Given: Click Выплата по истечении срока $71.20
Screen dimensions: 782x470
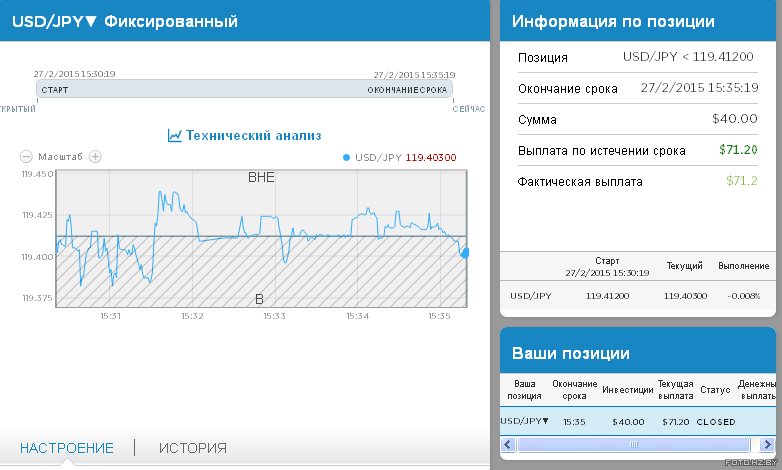Looking at the screenshot, I should click(738, 150).
